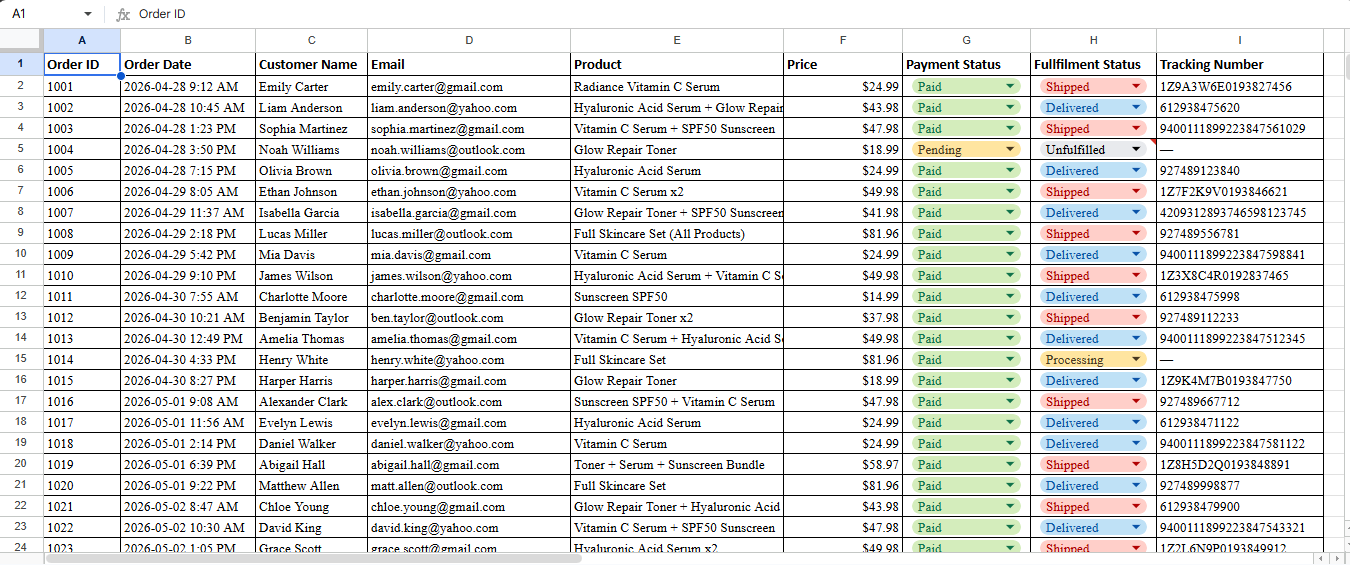The width and height of the screenshot is (1350, 565).
Task: Select the Fullfilment Status header cell
Action: tap(1094, 64)
